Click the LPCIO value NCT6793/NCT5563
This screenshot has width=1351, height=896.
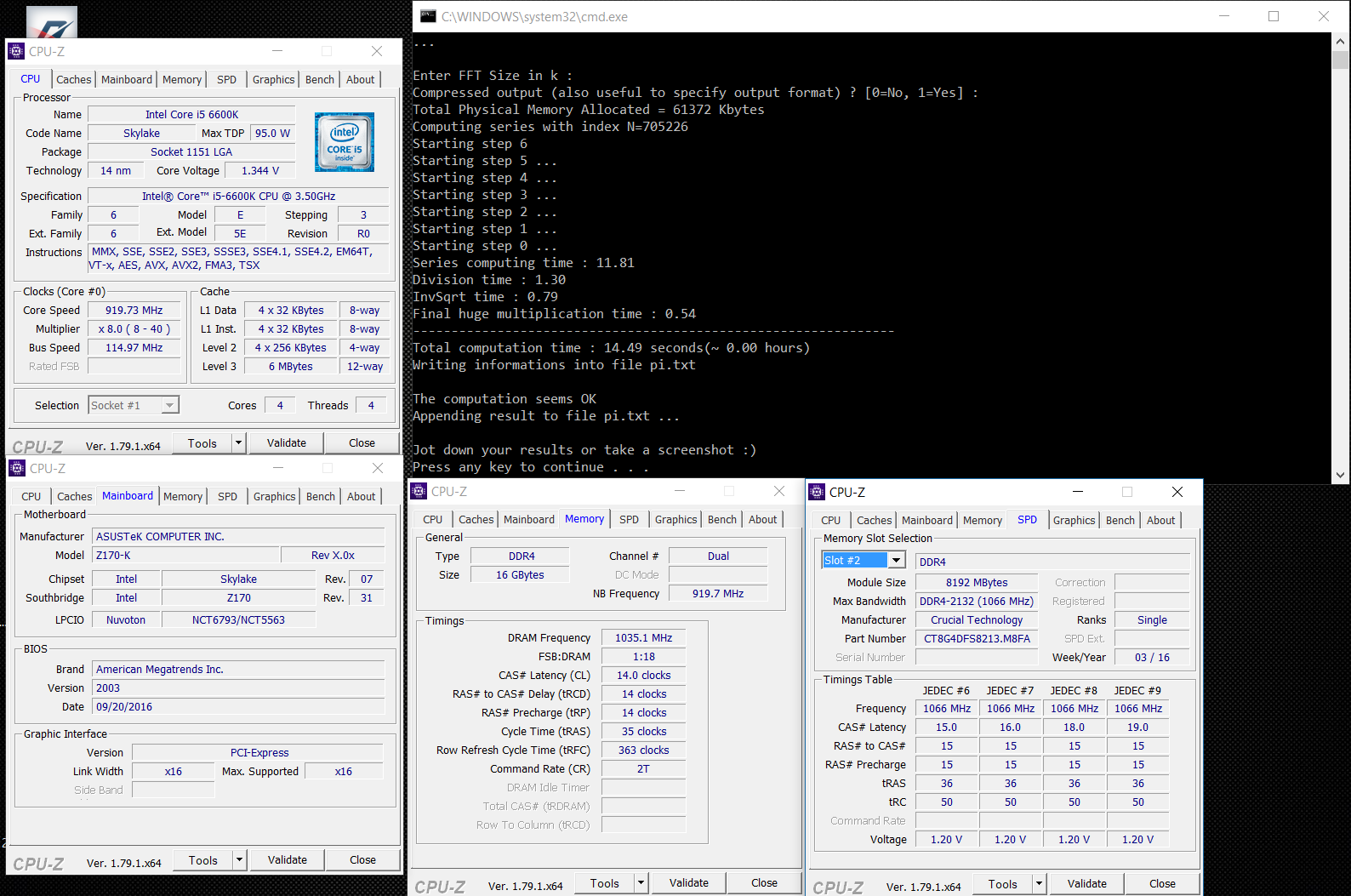238,620
